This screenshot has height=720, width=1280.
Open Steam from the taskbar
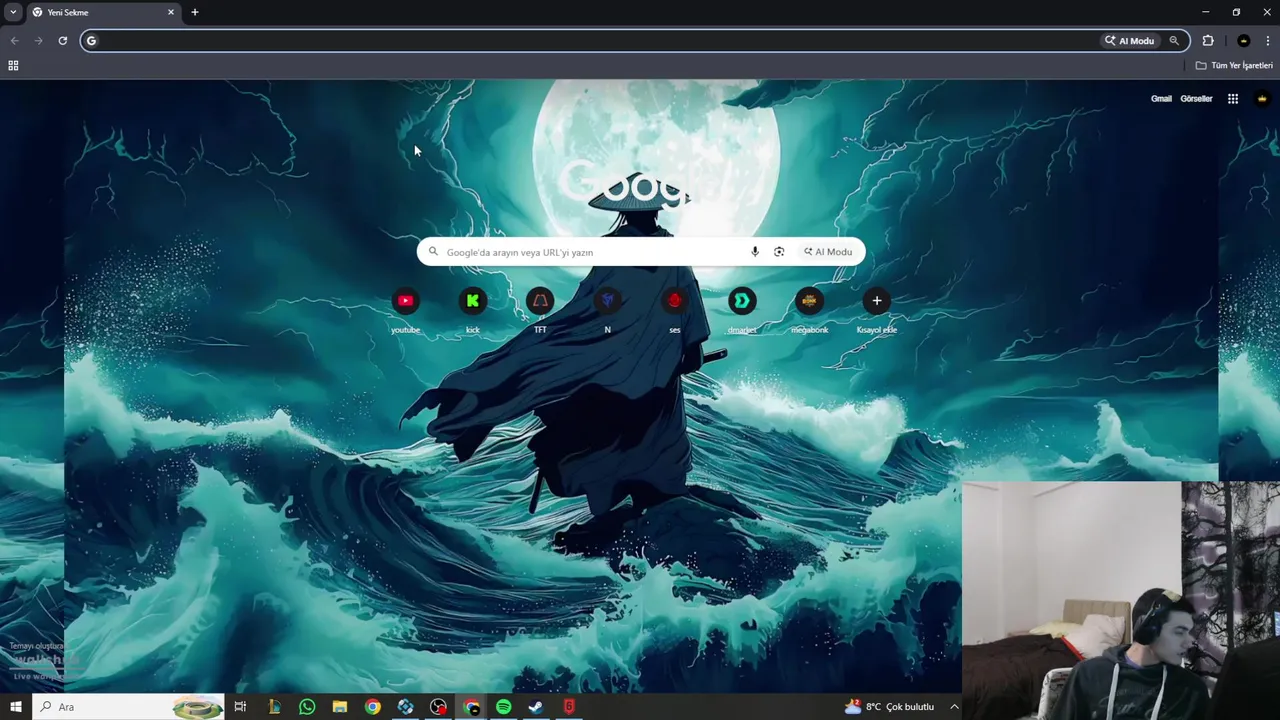pyautogui.click(x=536, y=707)
